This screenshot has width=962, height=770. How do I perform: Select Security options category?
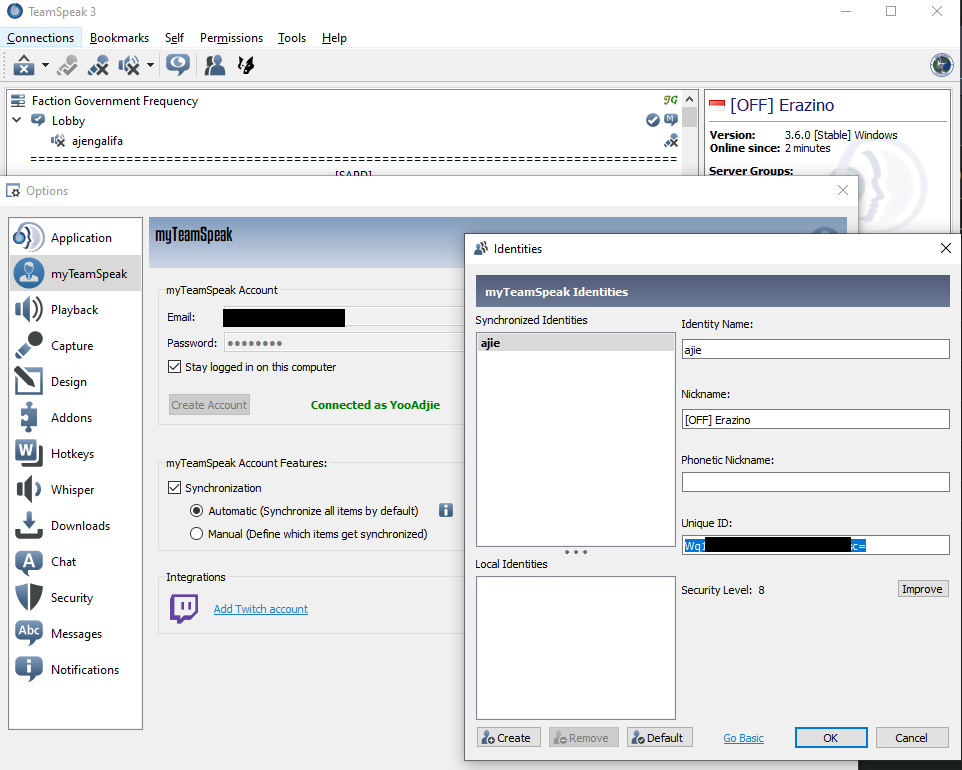[x=75, y=598]
